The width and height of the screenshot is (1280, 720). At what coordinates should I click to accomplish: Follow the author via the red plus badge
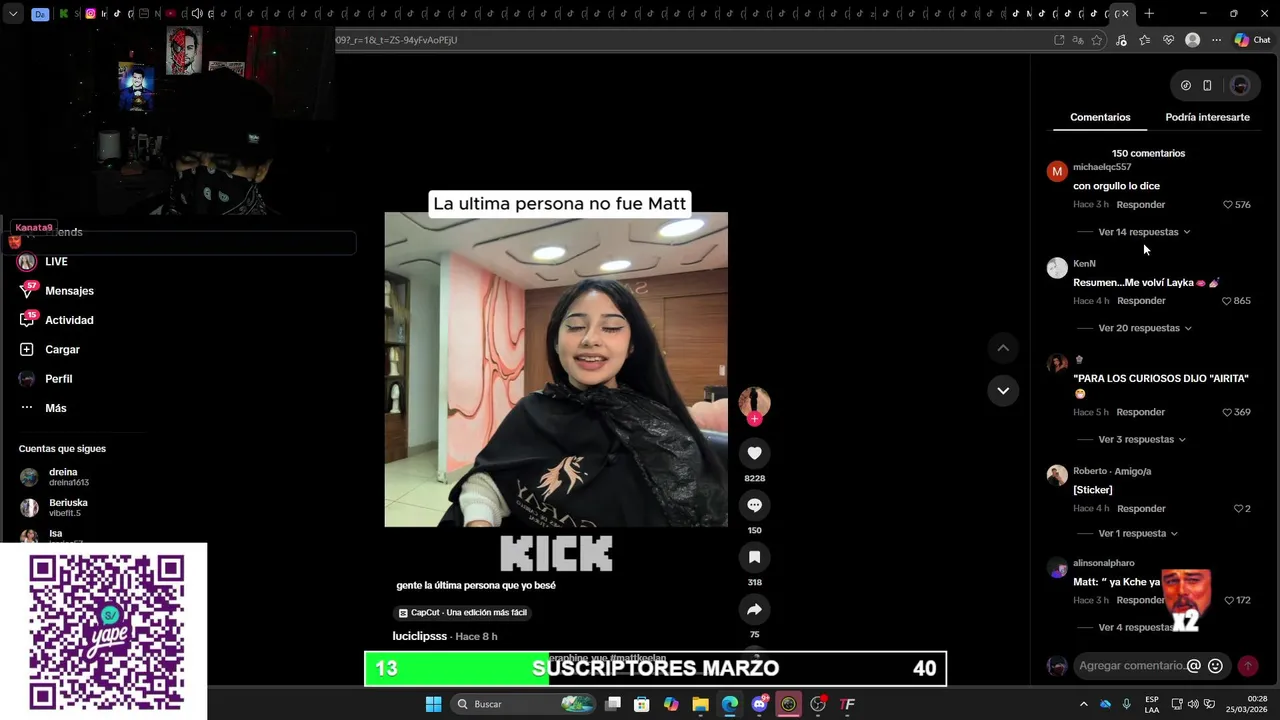coord(754,419)
